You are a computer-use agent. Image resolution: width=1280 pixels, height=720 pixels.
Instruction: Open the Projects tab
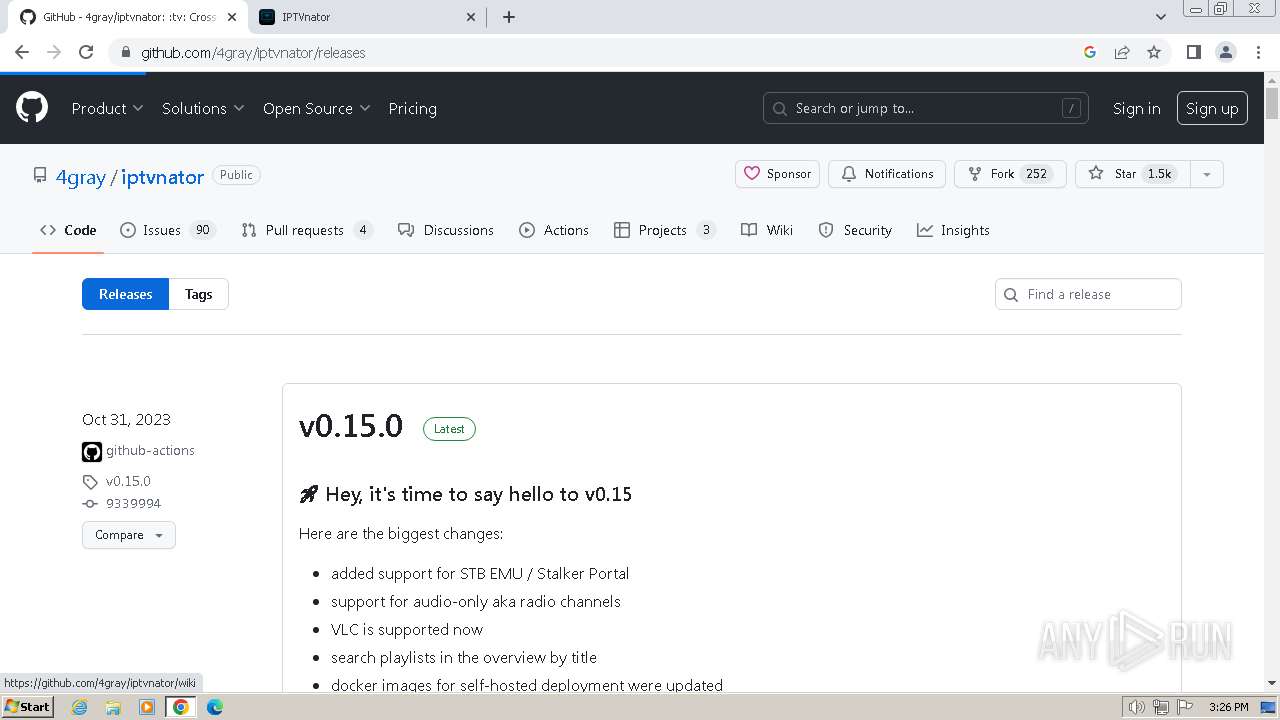tap(665, 230)
